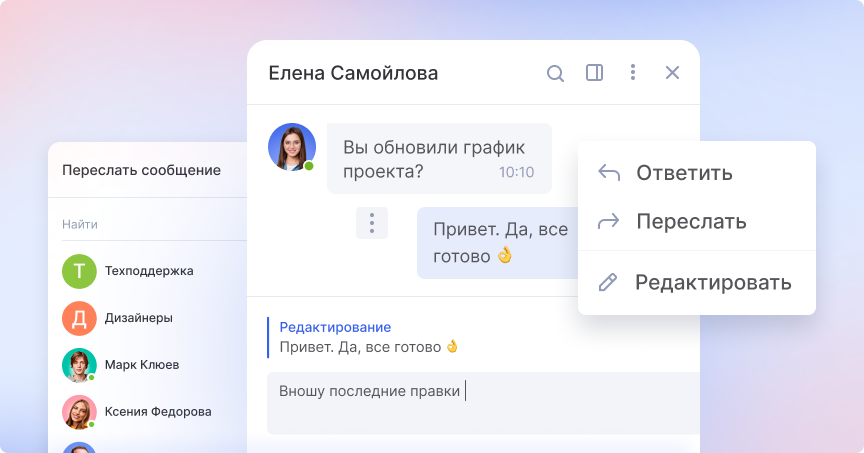Choose Ксения Федорова as forward recipient
This screenshot has width=864, height=453.
[157, 411]
